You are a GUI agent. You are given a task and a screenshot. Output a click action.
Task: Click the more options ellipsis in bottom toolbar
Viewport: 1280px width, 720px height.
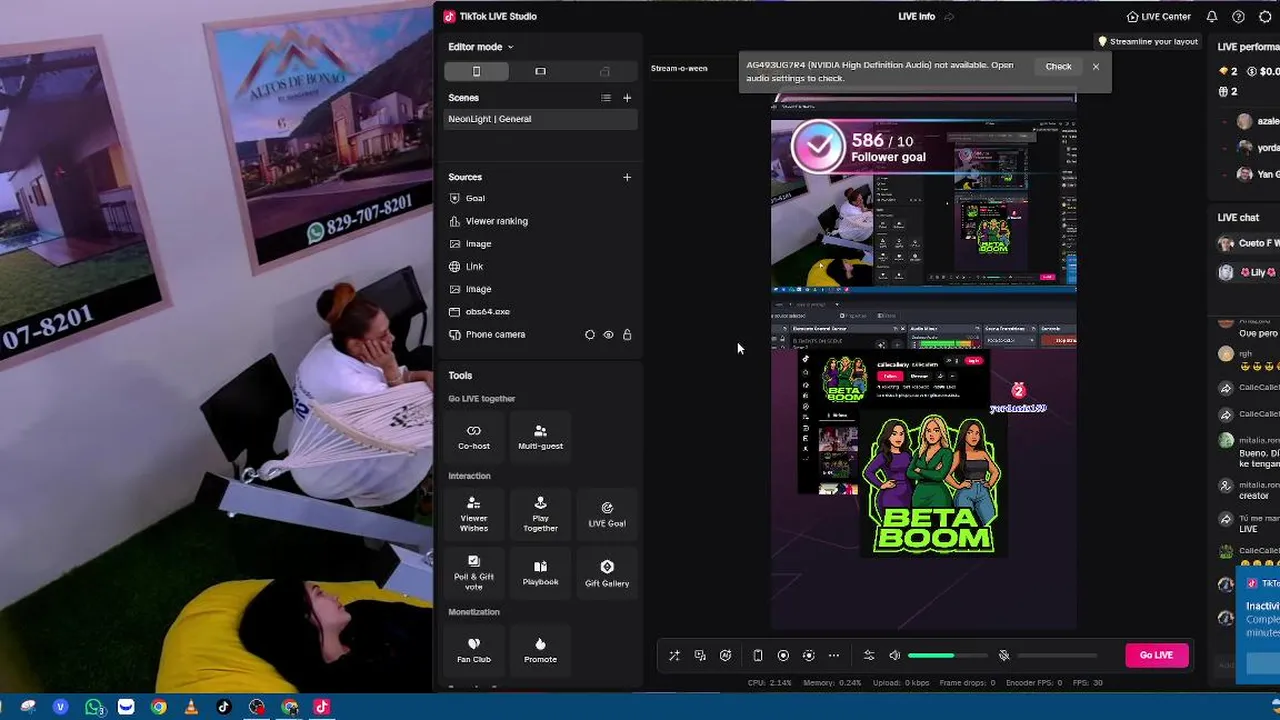click(x=834, y=656)
